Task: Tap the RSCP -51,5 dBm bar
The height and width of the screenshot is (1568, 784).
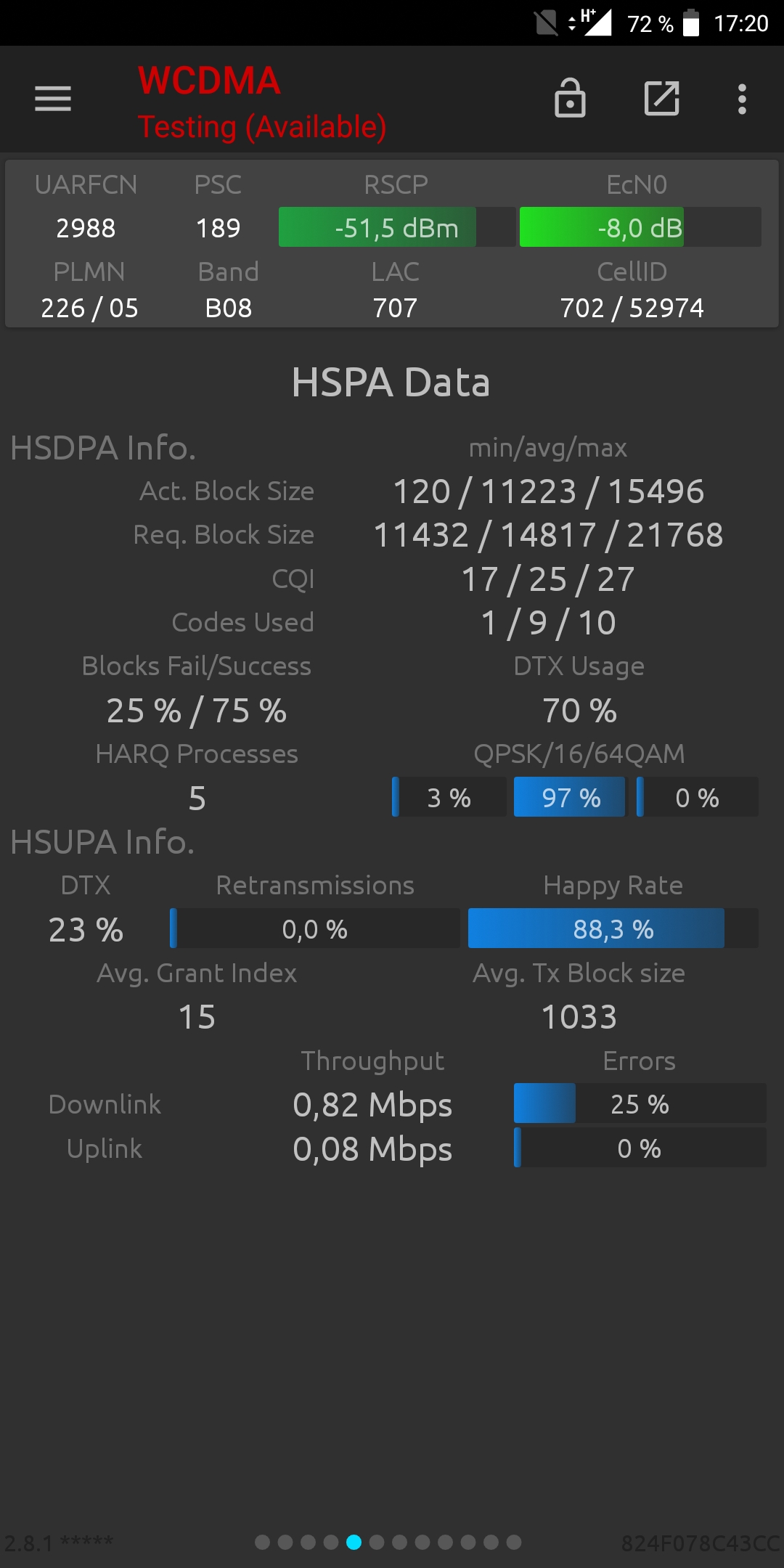Action: 397,227
